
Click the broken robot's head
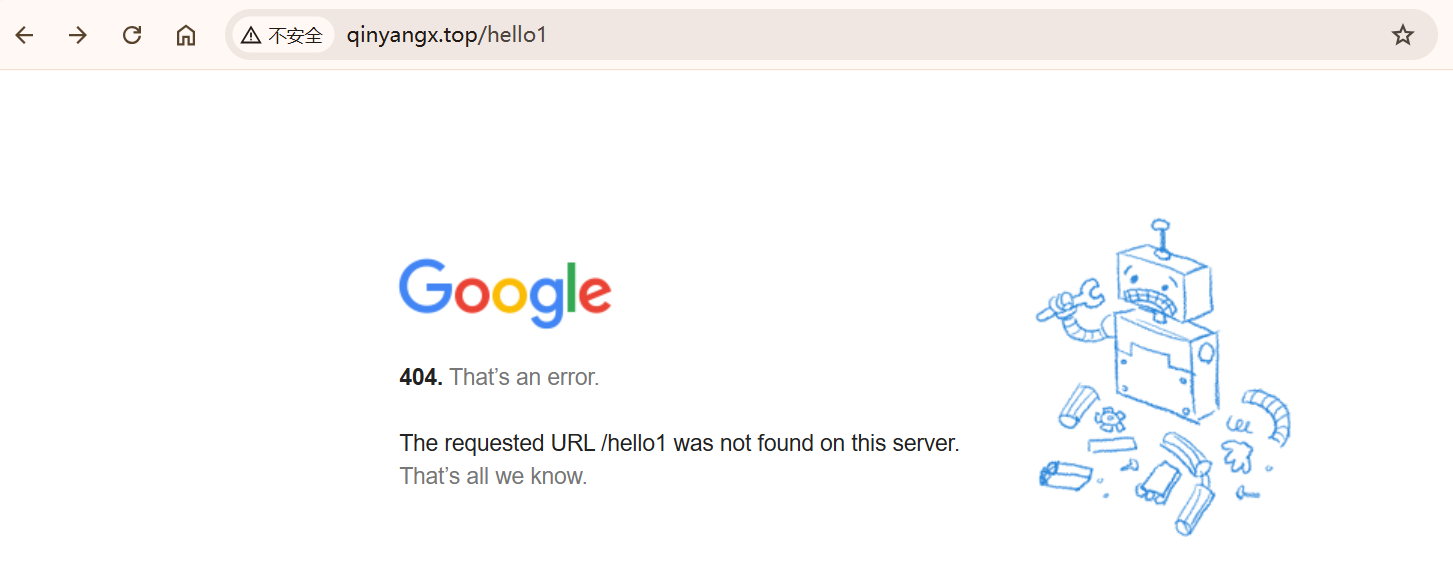1165,284
